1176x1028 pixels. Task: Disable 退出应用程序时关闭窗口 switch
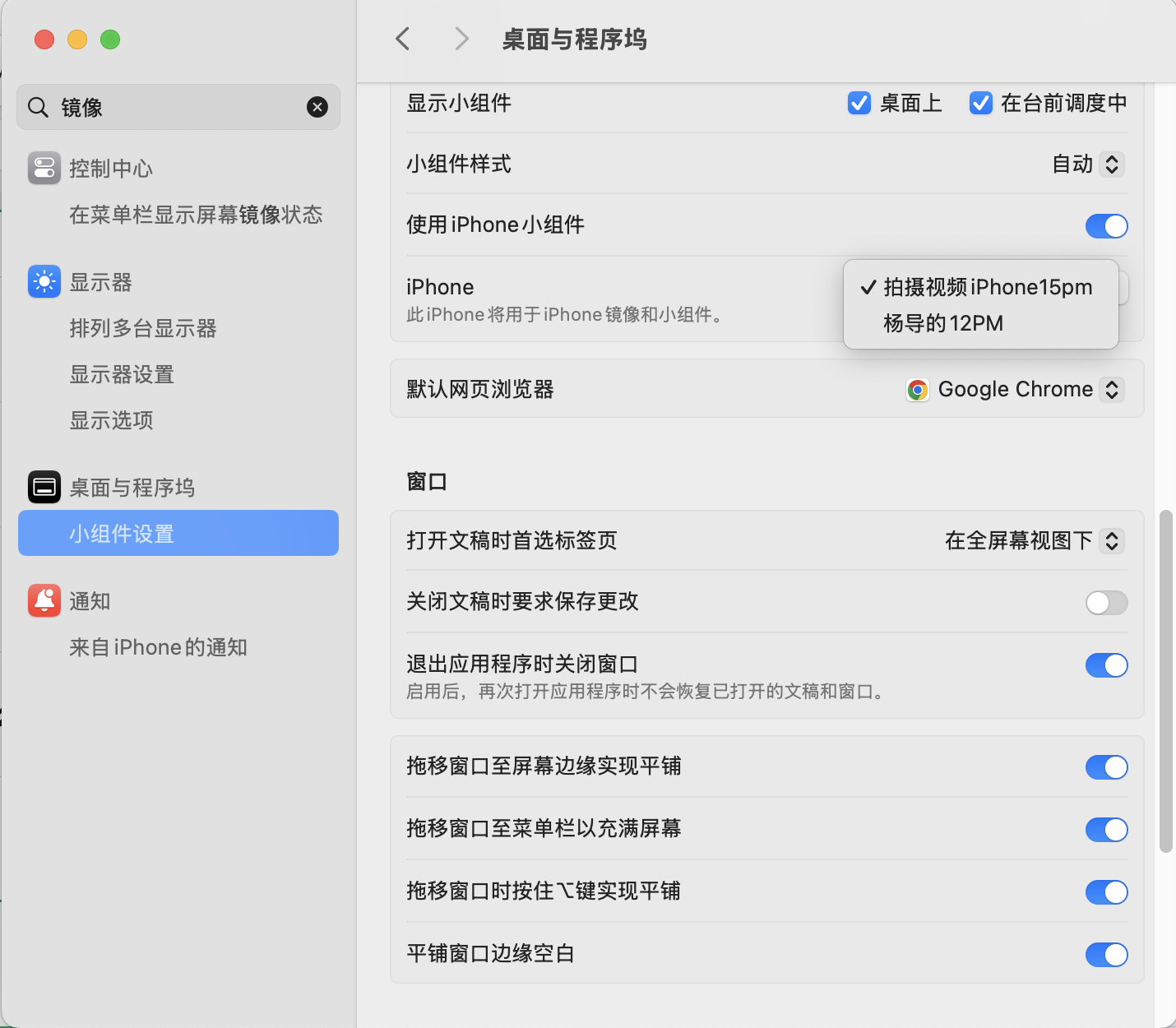(x=1106, y=665)
